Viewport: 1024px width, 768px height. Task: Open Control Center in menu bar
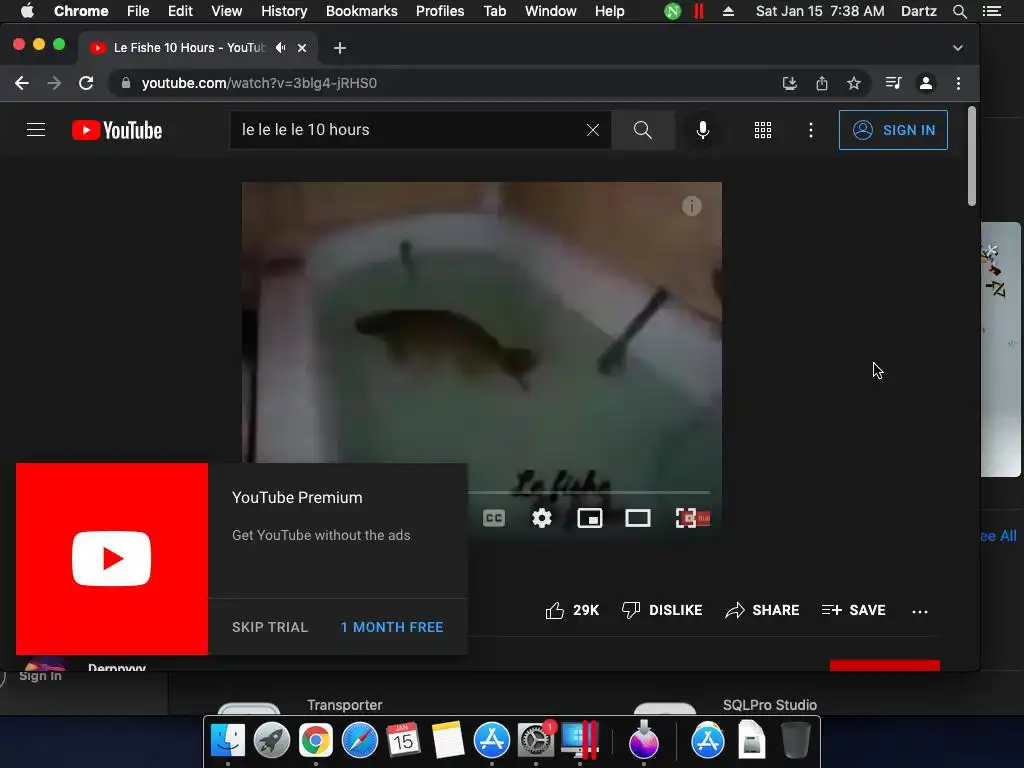991,11
